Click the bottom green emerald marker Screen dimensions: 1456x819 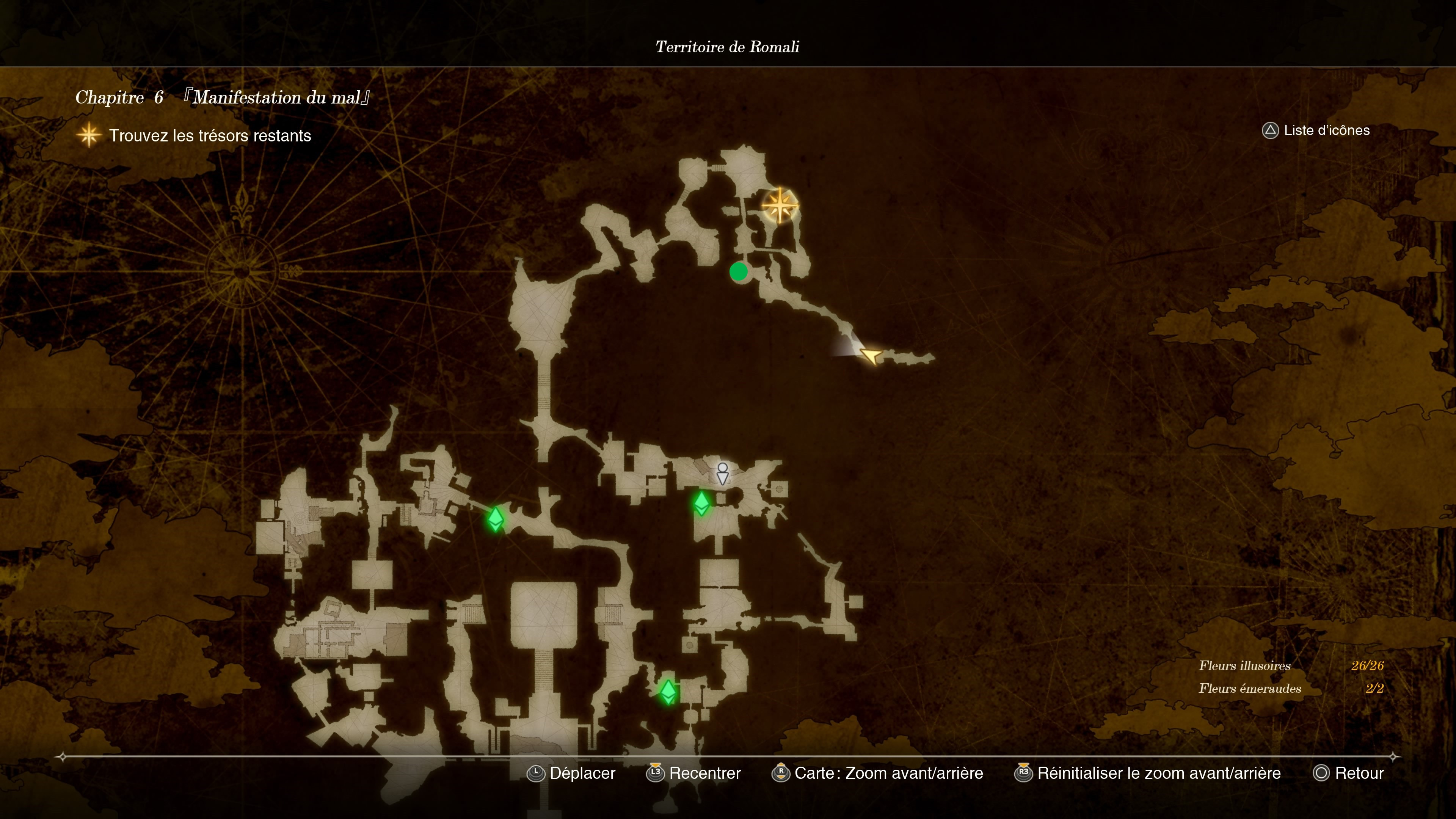click(668, 692)
